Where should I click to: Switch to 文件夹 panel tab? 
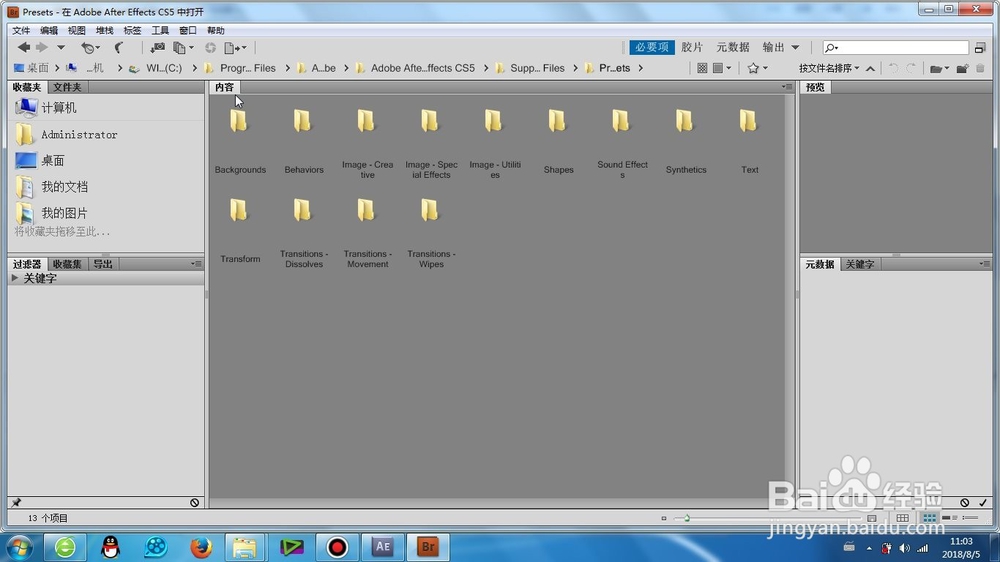[67, 87]
